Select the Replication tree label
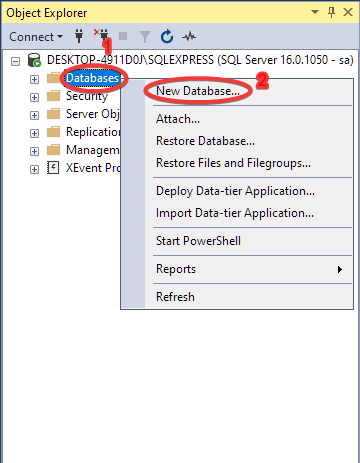The image size is (360, 463). coord(93,132)
